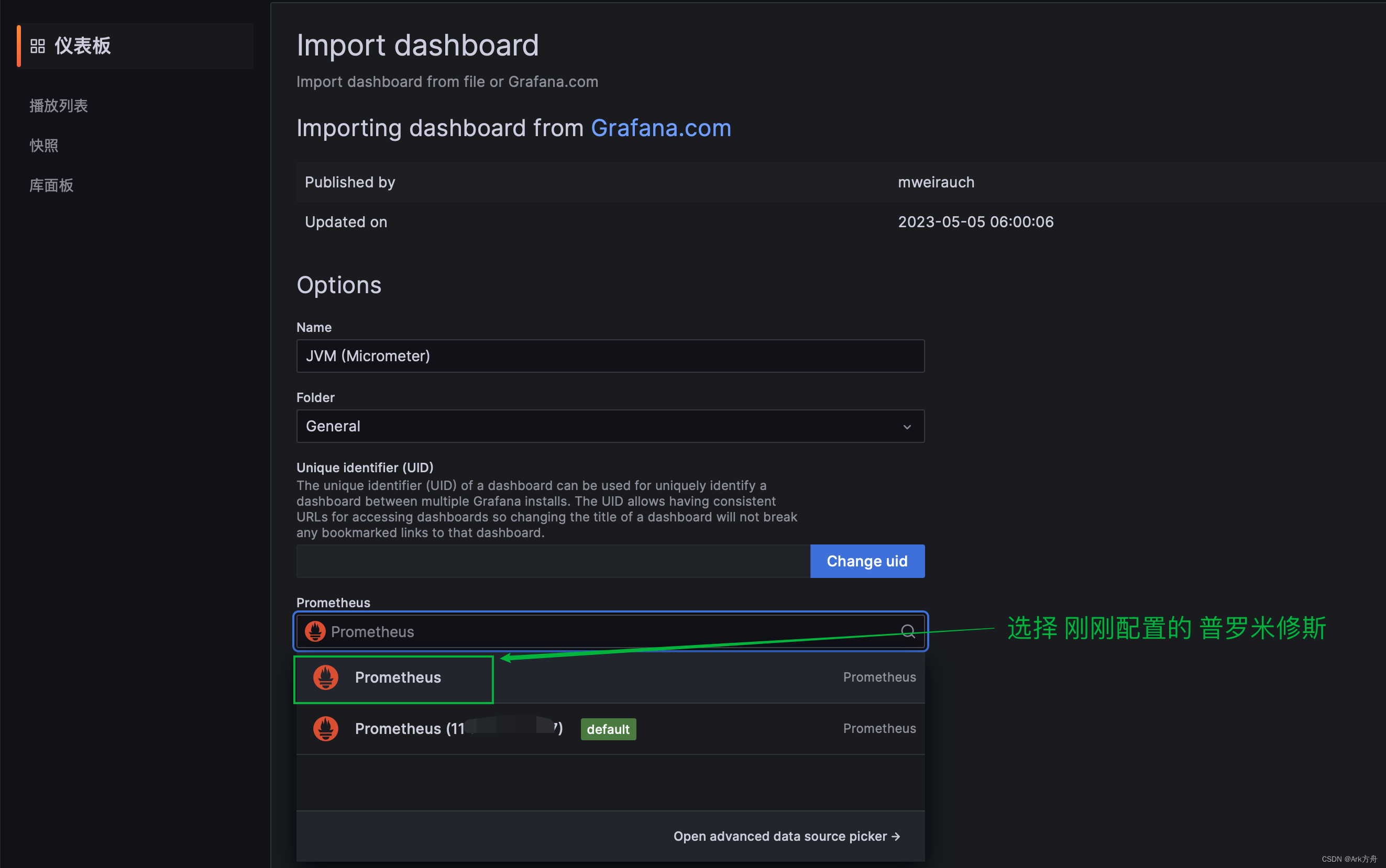Click the publisher name mweirauch
The image size is (1386, 868).
(936, 182)
